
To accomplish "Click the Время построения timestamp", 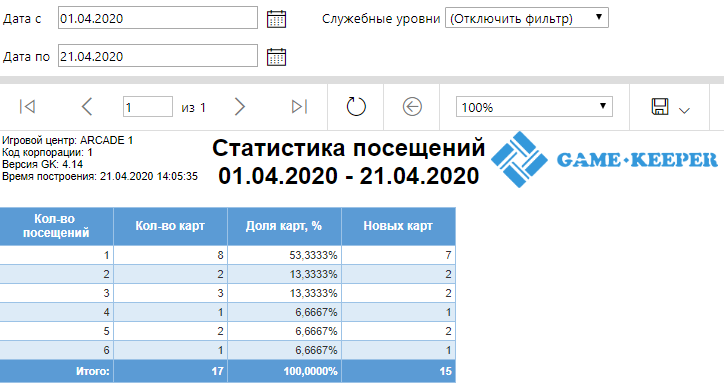I will click(x=100, y=176).
